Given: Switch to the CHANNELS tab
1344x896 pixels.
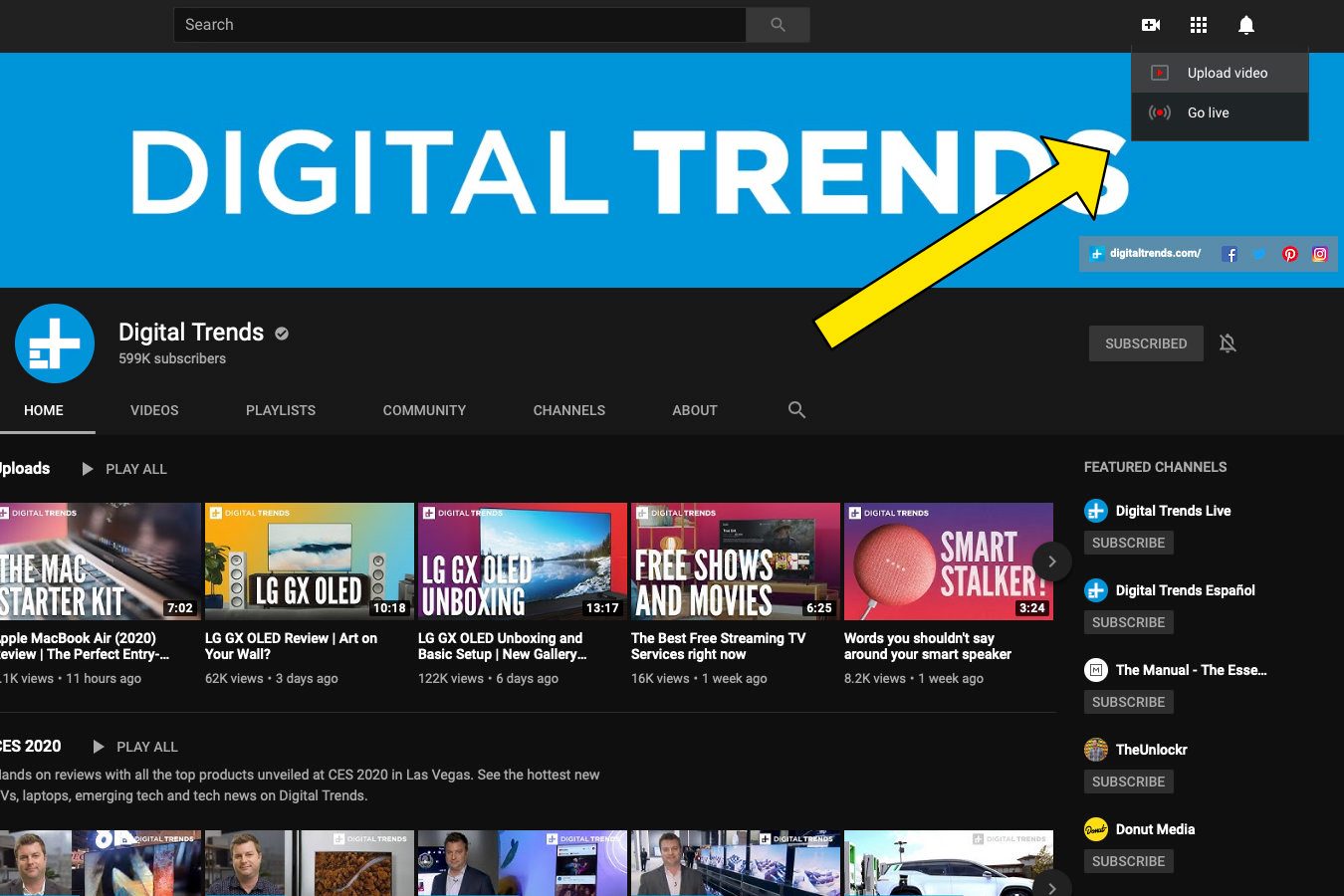Looking at the screenshot, I should [x=569, y=410].
